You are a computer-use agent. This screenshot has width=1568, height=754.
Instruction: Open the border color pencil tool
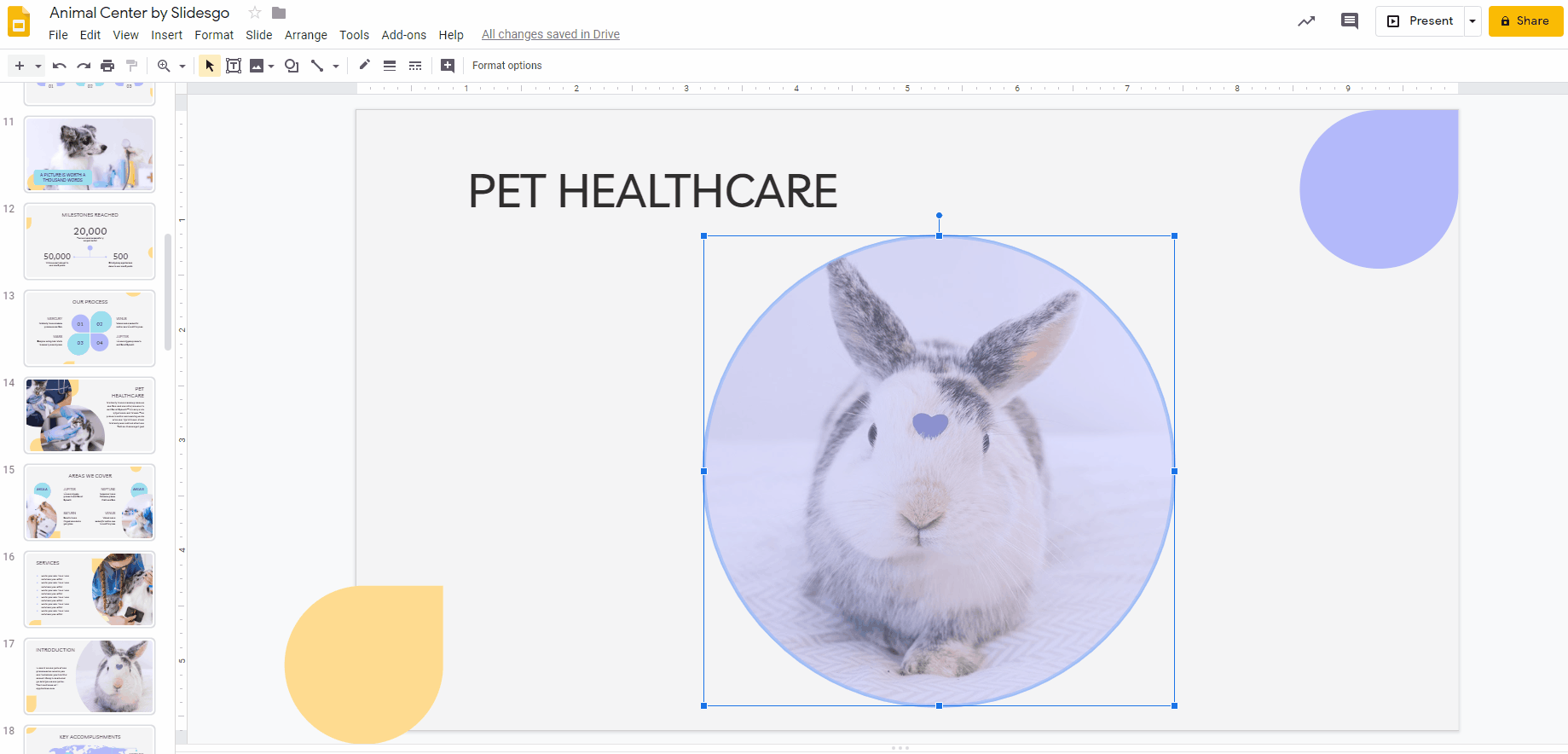364,66
